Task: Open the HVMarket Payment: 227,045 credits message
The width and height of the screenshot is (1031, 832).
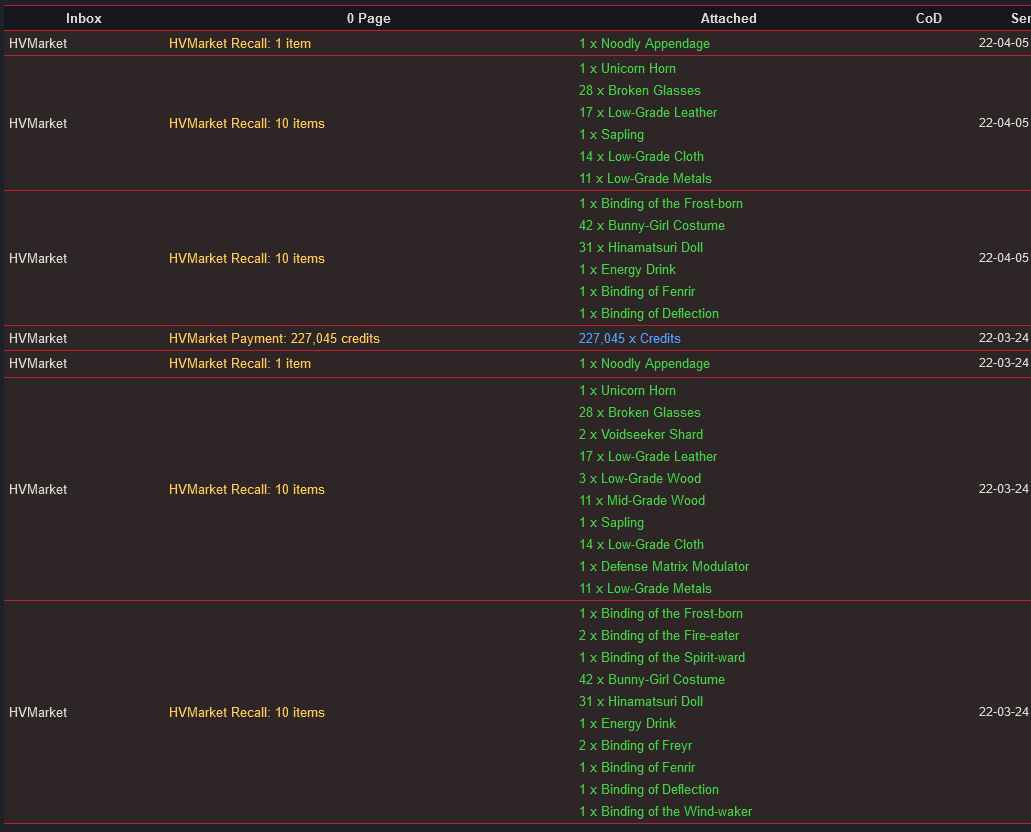Action: tap(274, 338)
